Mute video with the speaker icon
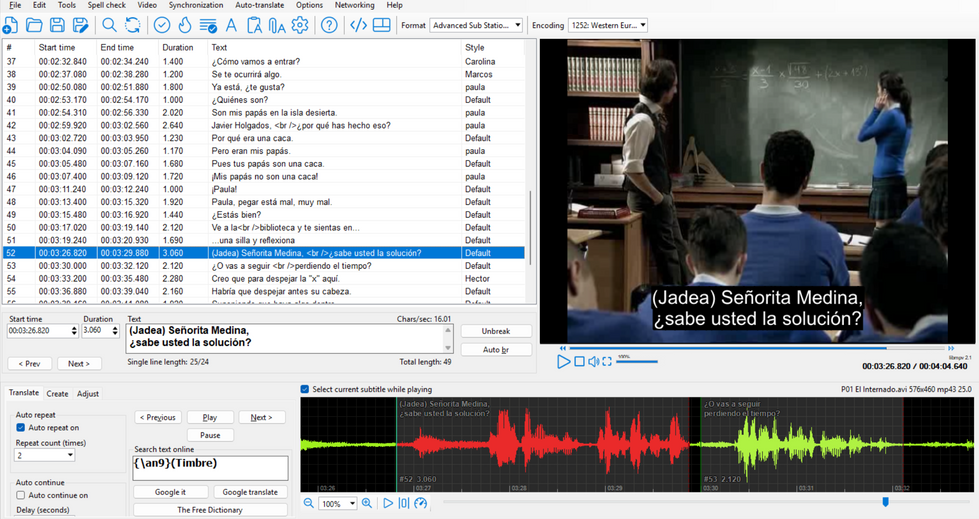The width and height of the screenshot is (979, 519). [x=593, y=362]
